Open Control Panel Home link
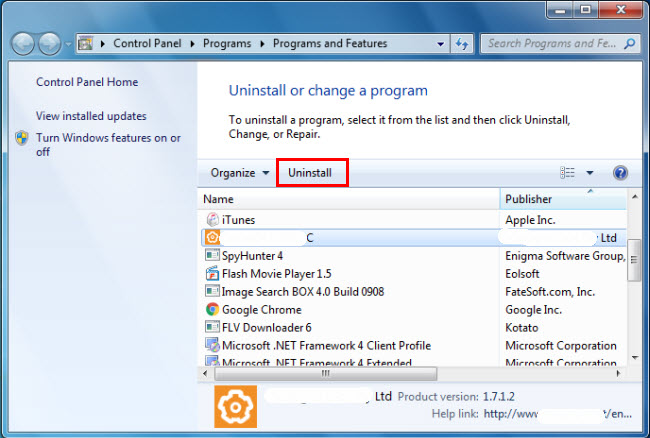Screen dimensions: 650x438 (87, 82)
